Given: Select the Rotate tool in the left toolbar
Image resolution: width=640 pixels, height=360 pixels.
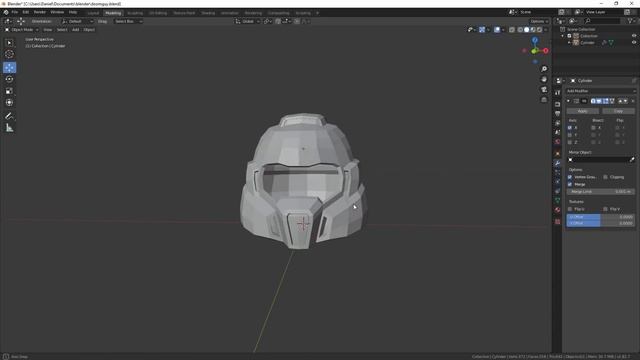Looking at the screenshot, I should [x=9, y=79].
